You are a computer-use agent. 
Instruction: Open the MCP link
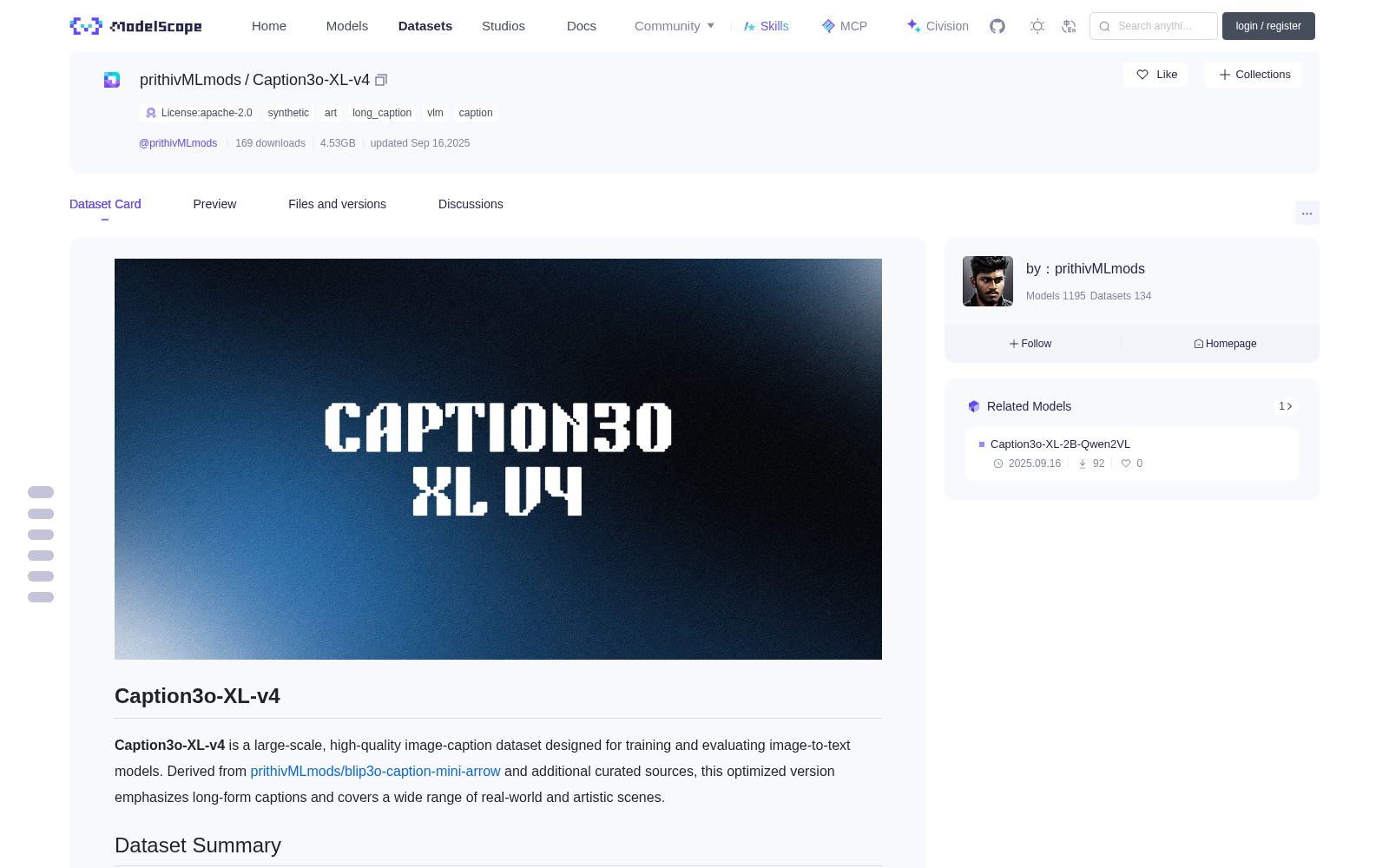point(845,26)
